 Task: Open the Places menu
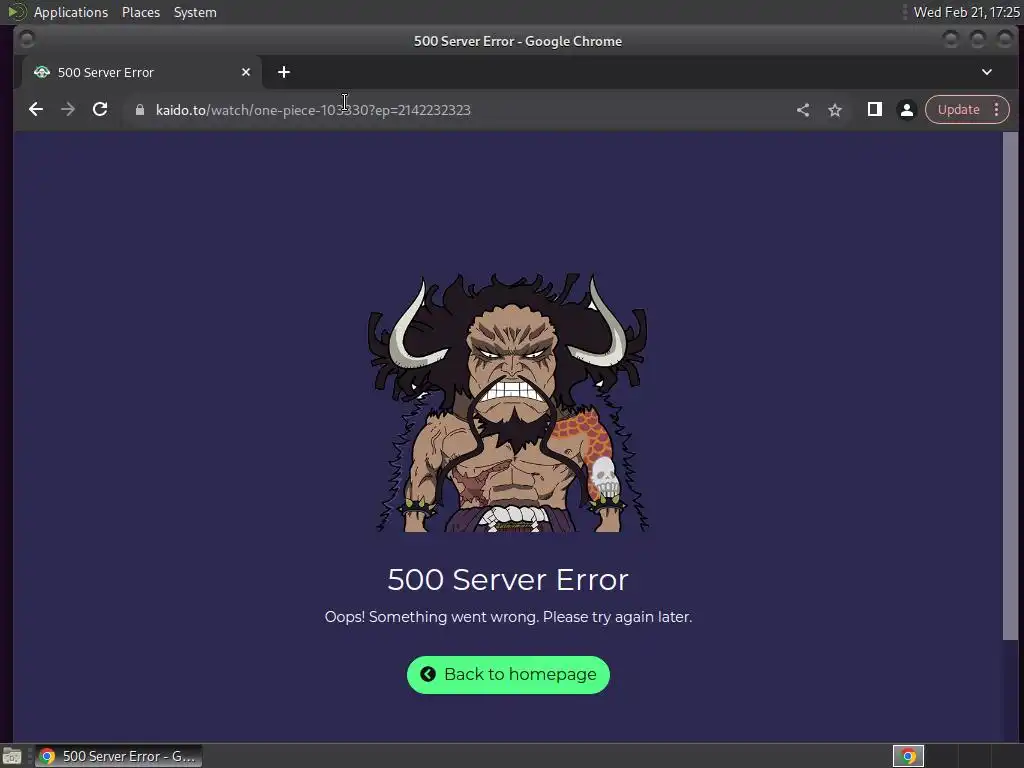[x=140, y=12]
